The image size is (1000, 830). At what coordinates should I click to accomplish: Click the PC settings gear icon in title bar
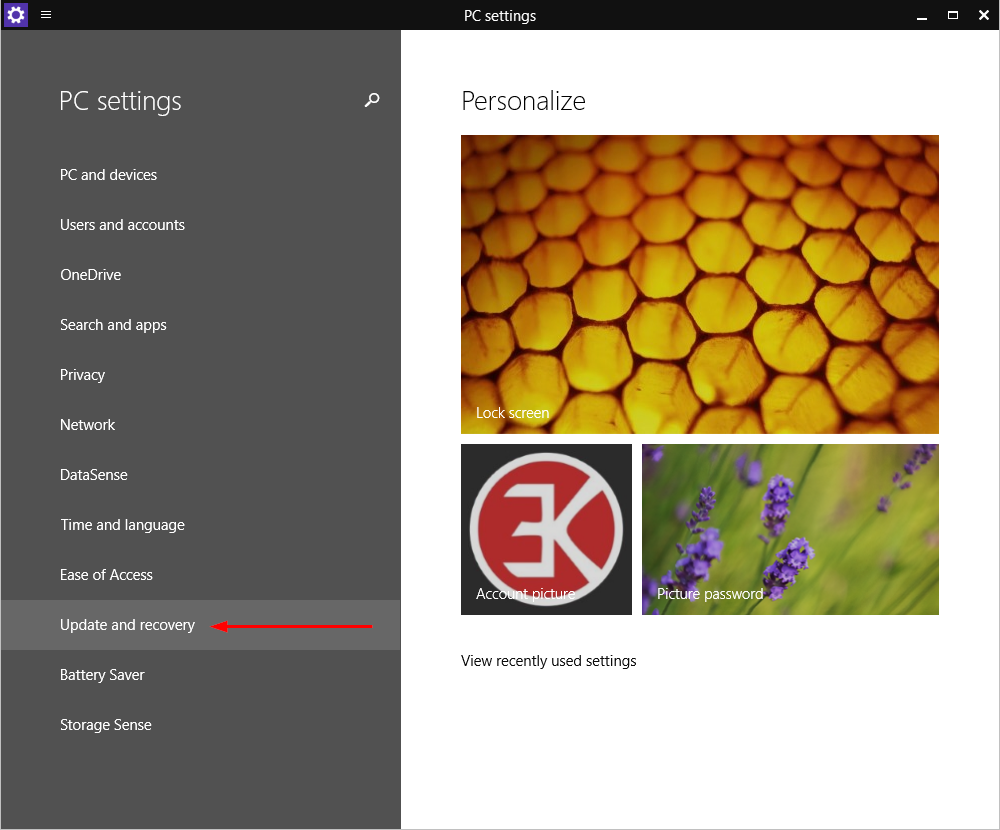(x=15, y=15)
